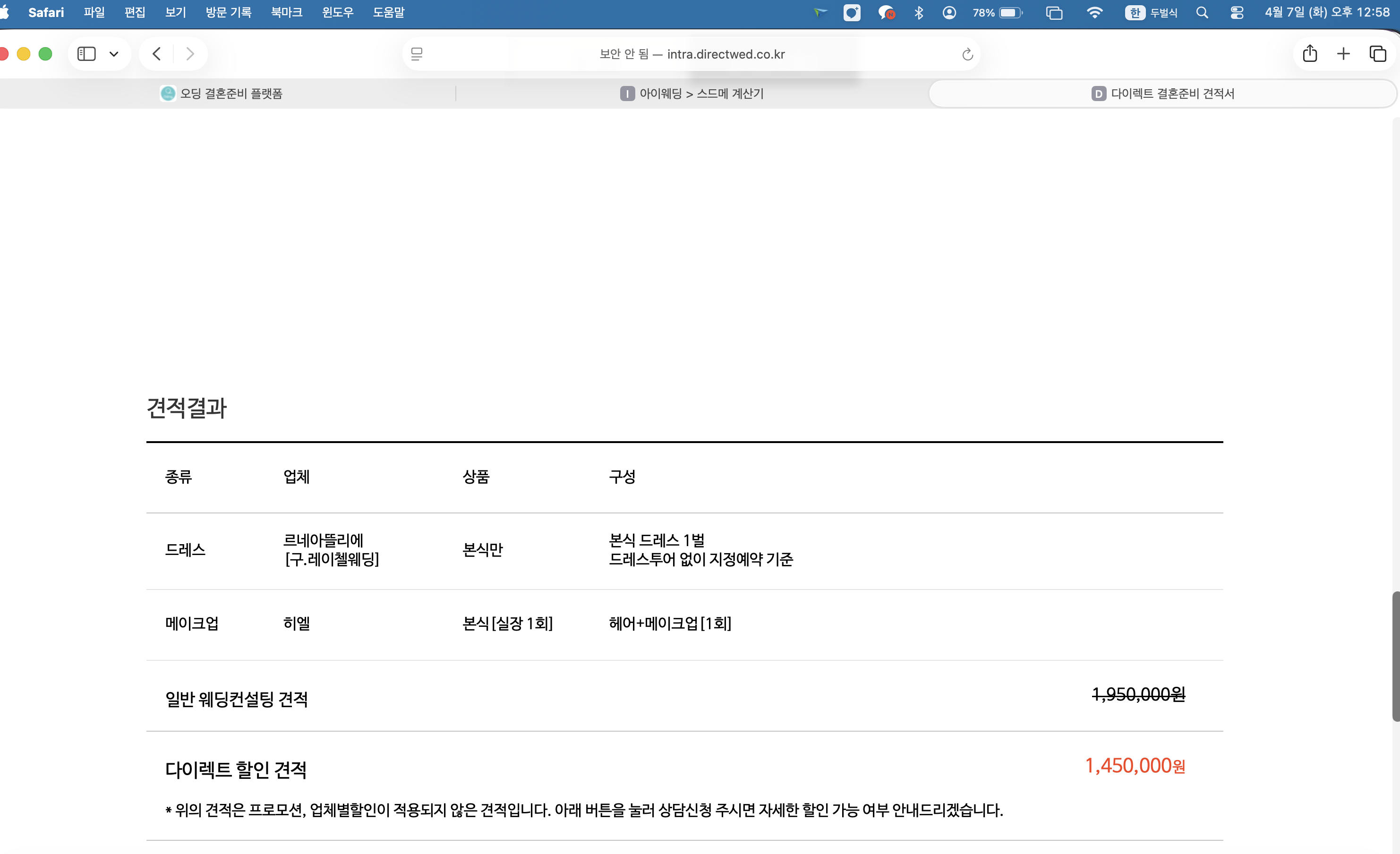
Task: Expand the battery status menu
Action: (999, 12)
